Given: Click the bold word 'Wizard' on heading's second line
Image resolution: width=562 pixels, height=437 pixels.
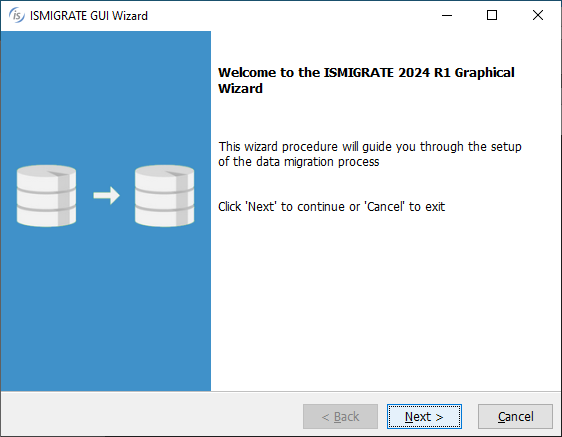Looking at the screenshot, I should [240, 89].
